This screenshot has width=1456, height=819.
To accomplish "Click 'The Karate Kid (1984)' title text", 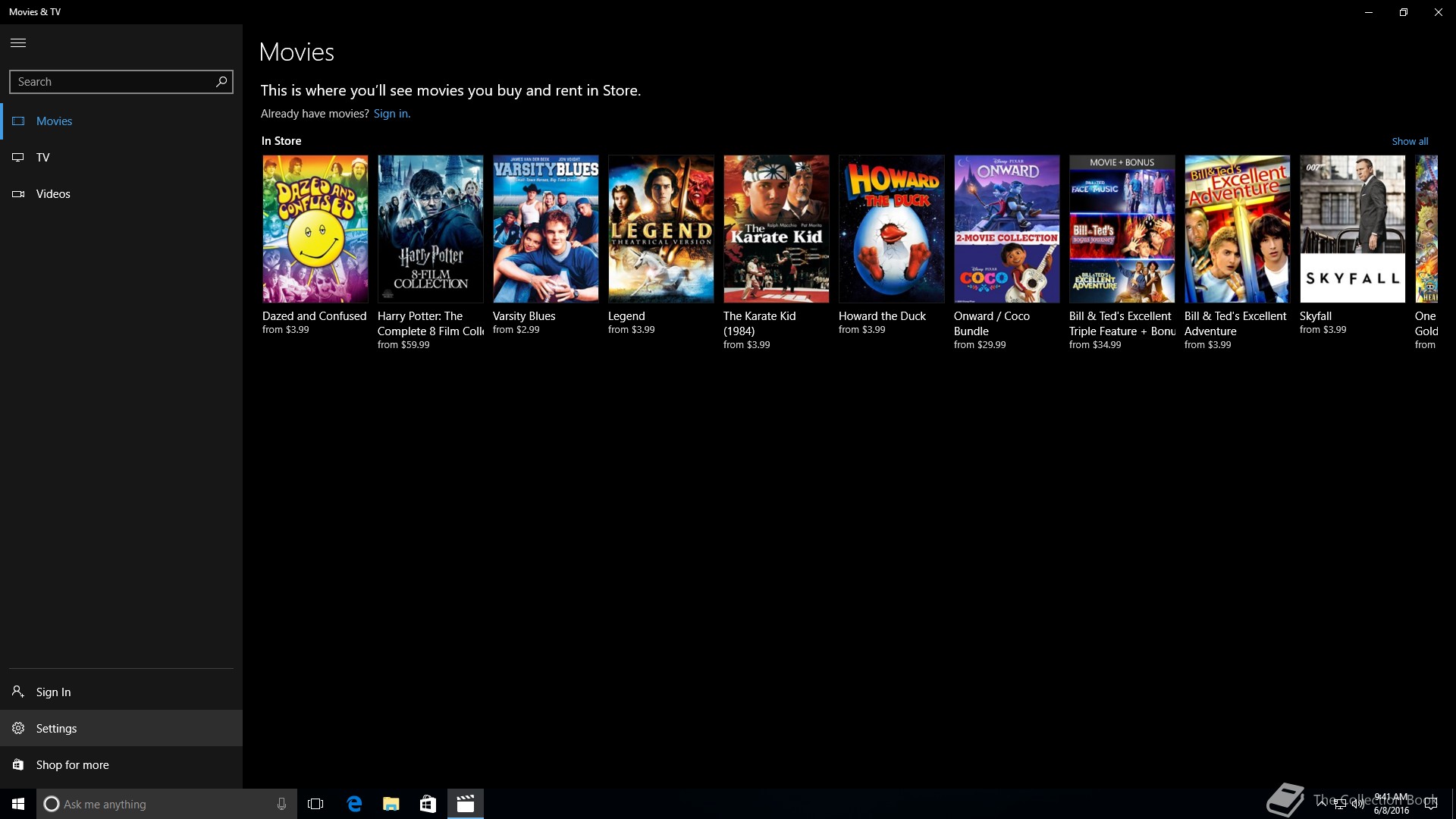I will pyautogui.click(x=760, y=324).
